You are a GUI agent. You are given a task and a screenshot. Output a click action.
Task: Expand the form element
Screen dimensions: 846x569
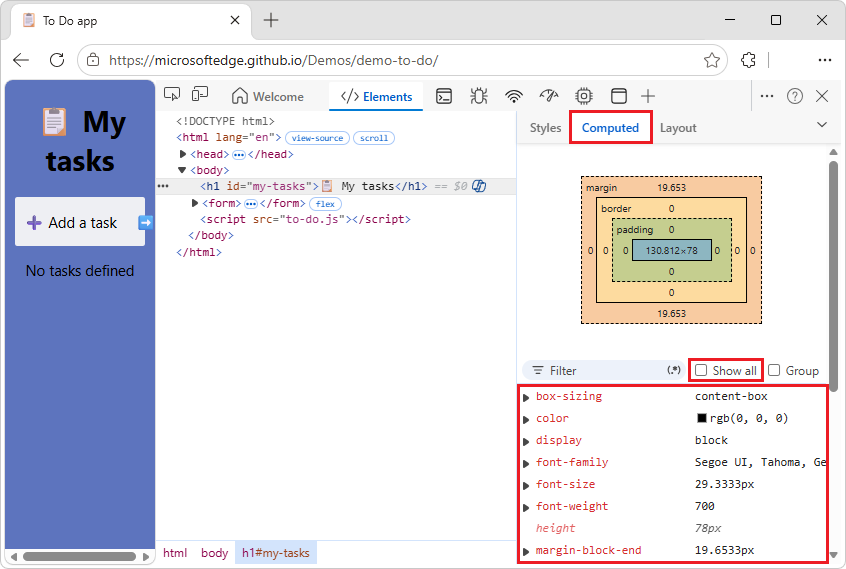(195, 203)
